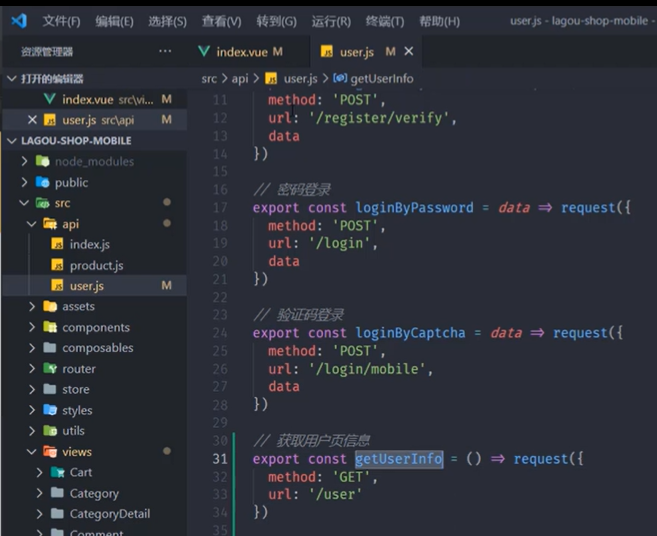
Task: Click the api folder icon
Action: click(x=50, y=224)
